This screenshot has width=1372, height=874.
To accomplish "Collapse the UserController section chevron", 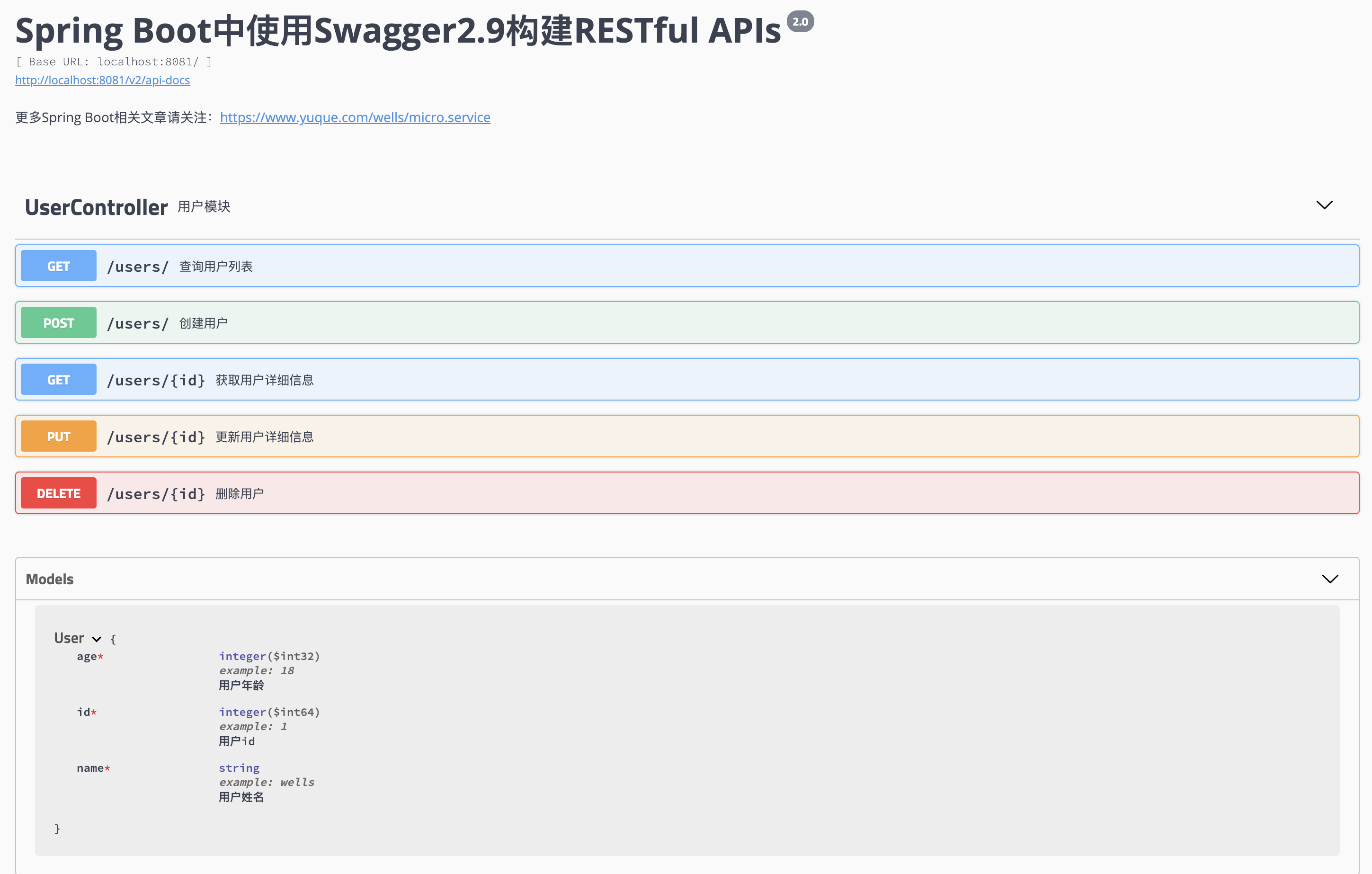I will tap(1324, 205).
